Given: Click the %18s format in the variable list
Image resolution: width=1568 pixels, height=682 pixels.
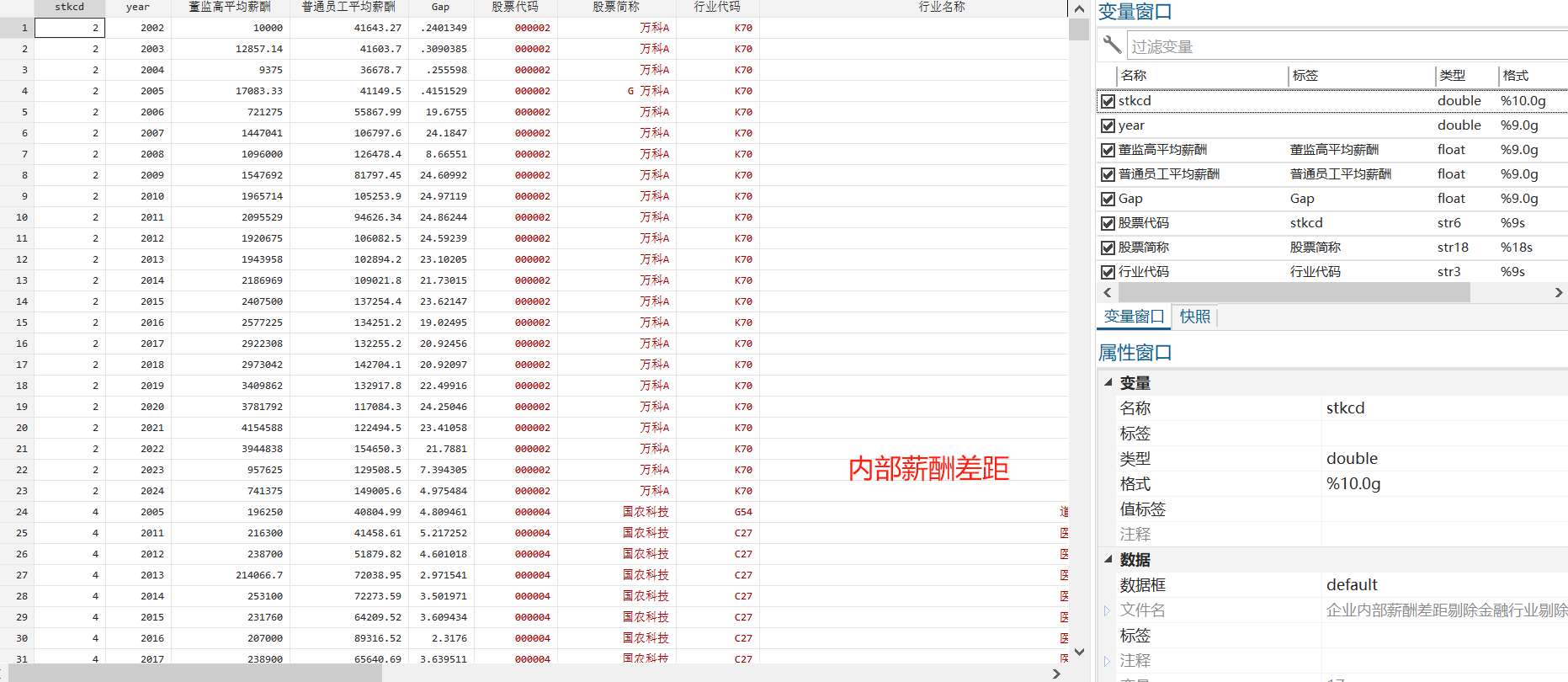Looking at the screenshot, I should tap(1517, 248).
